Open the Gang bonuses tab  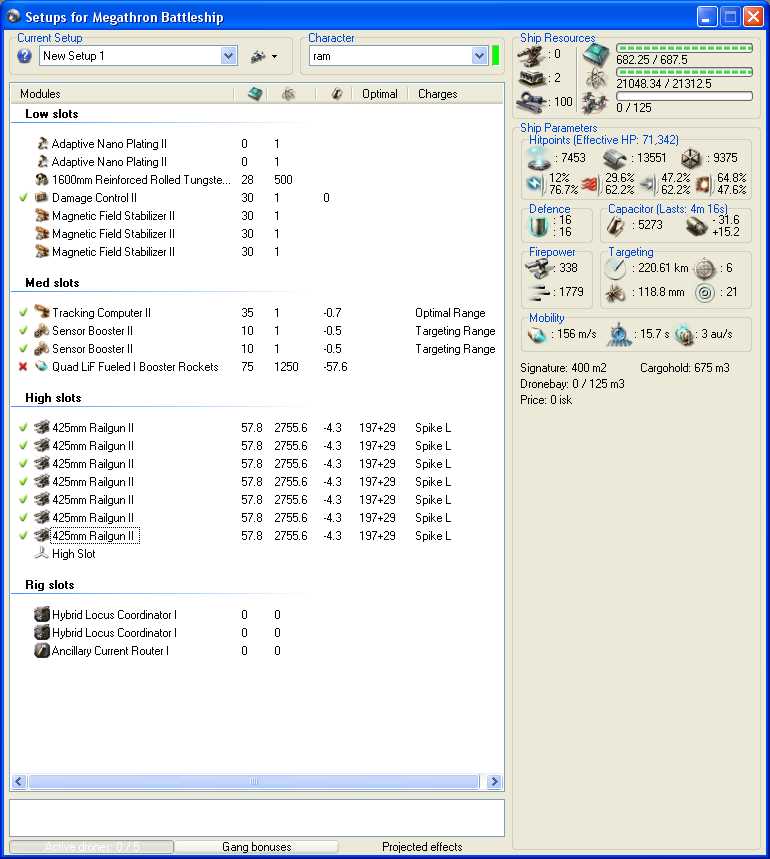point(256,847)
